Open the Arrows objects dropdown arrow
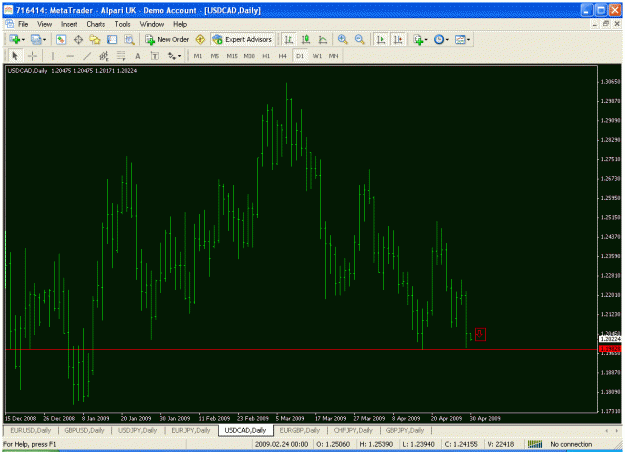 pyautogui.click(x=179, y=56)
